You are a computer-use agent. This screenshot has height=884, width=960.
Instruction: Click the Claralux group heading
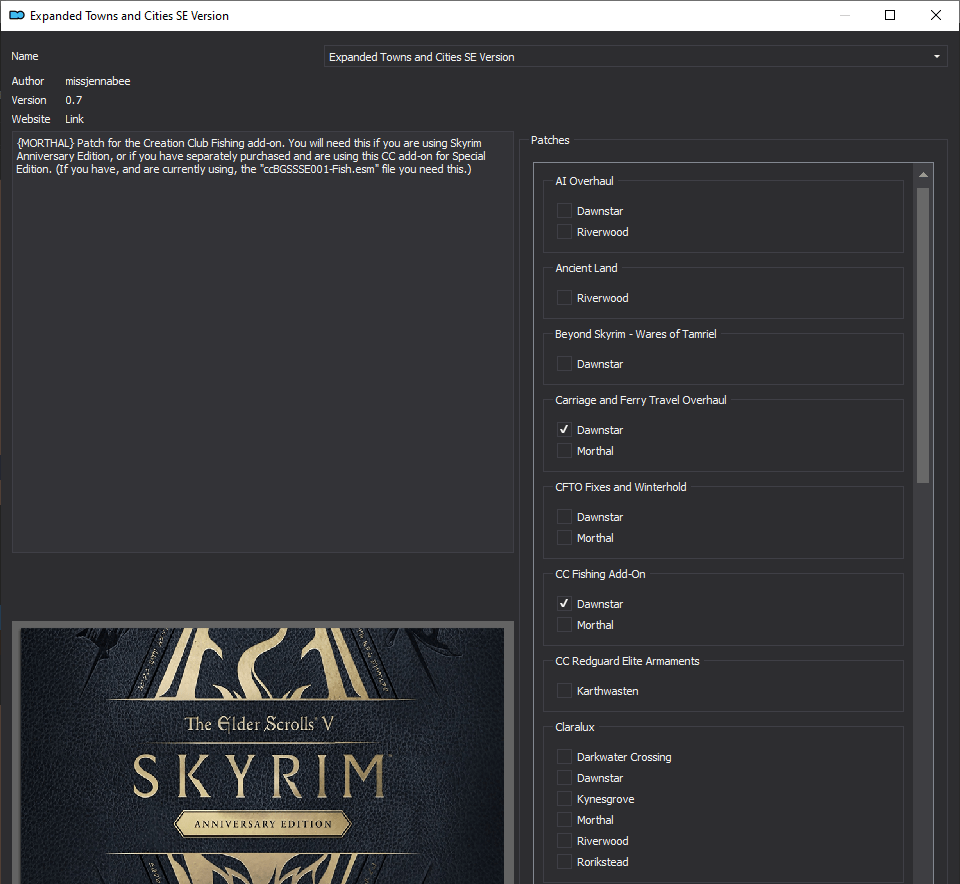click(x=575, y=727)
